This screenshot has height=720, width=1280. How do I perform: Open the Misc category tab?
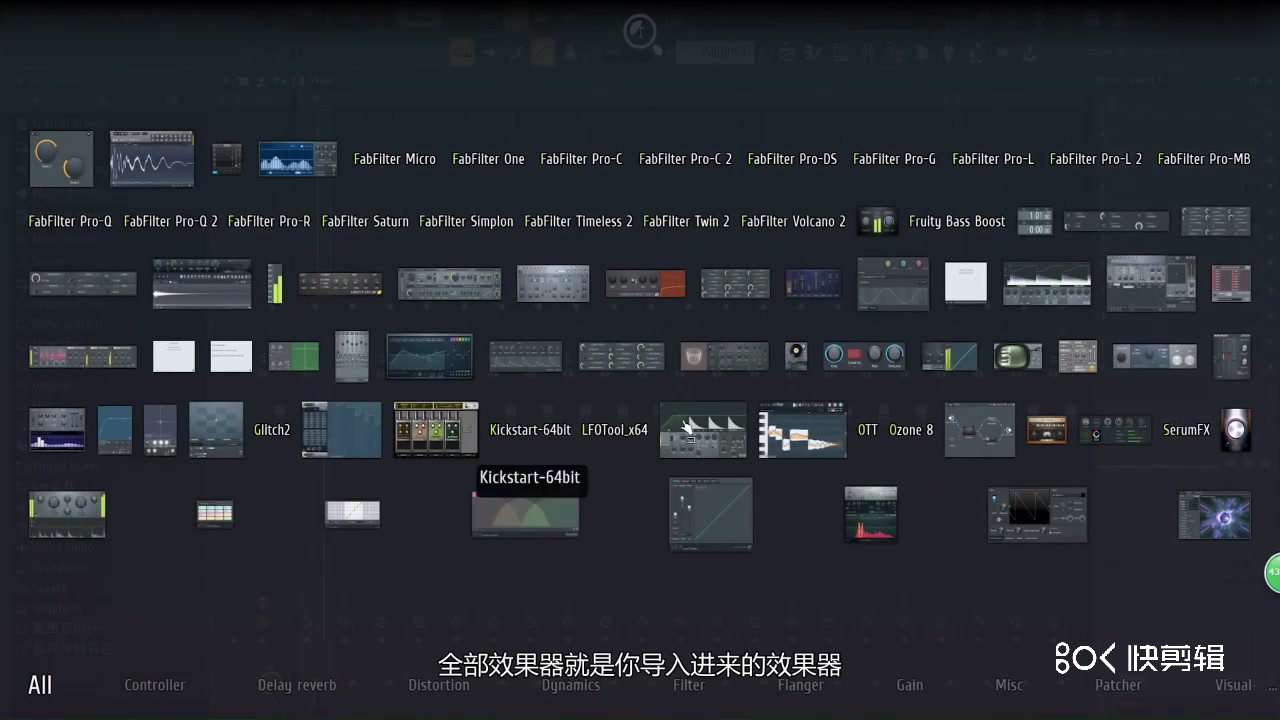click(1009, 685)
